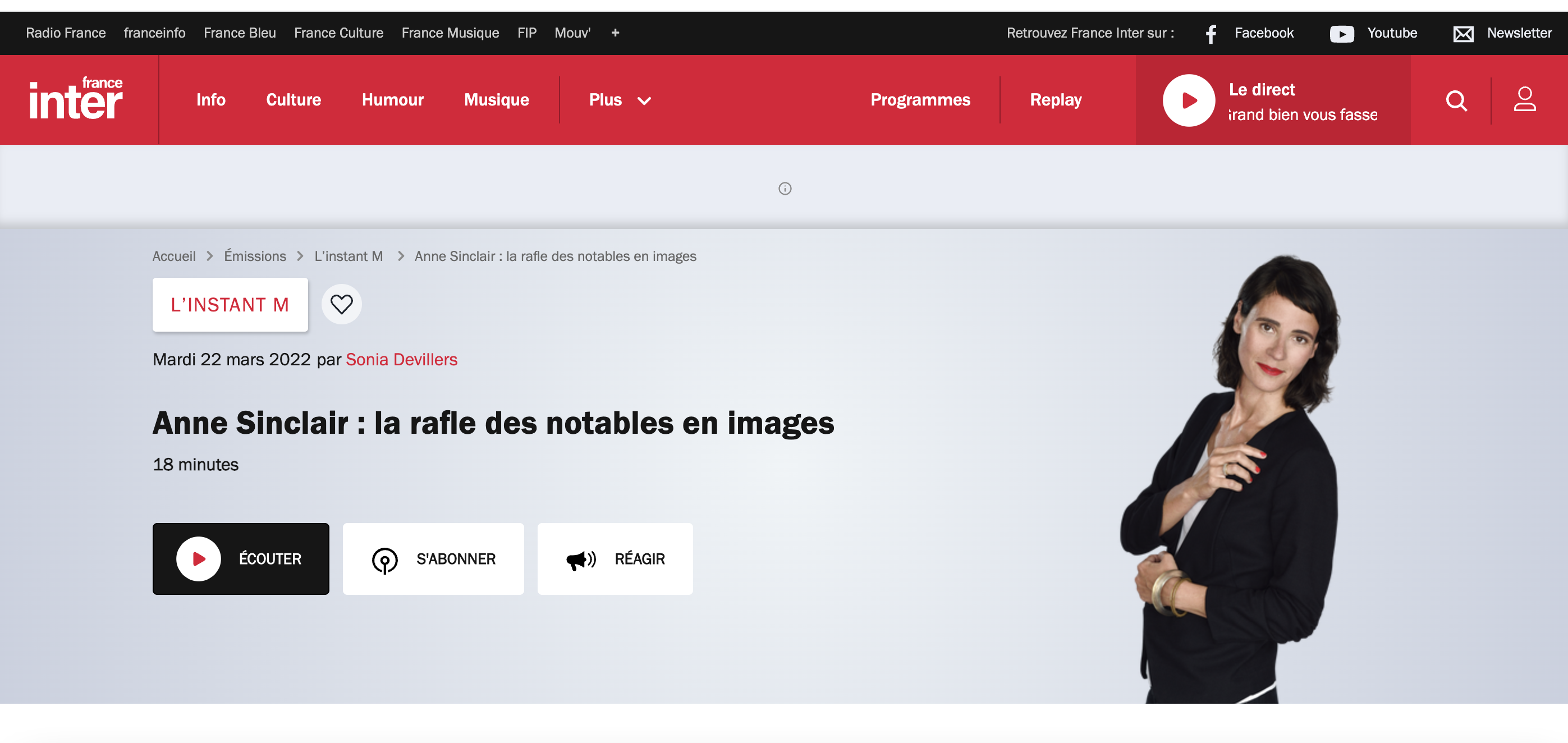Go to Émissions breadcrumb

[x=254, y=256]
